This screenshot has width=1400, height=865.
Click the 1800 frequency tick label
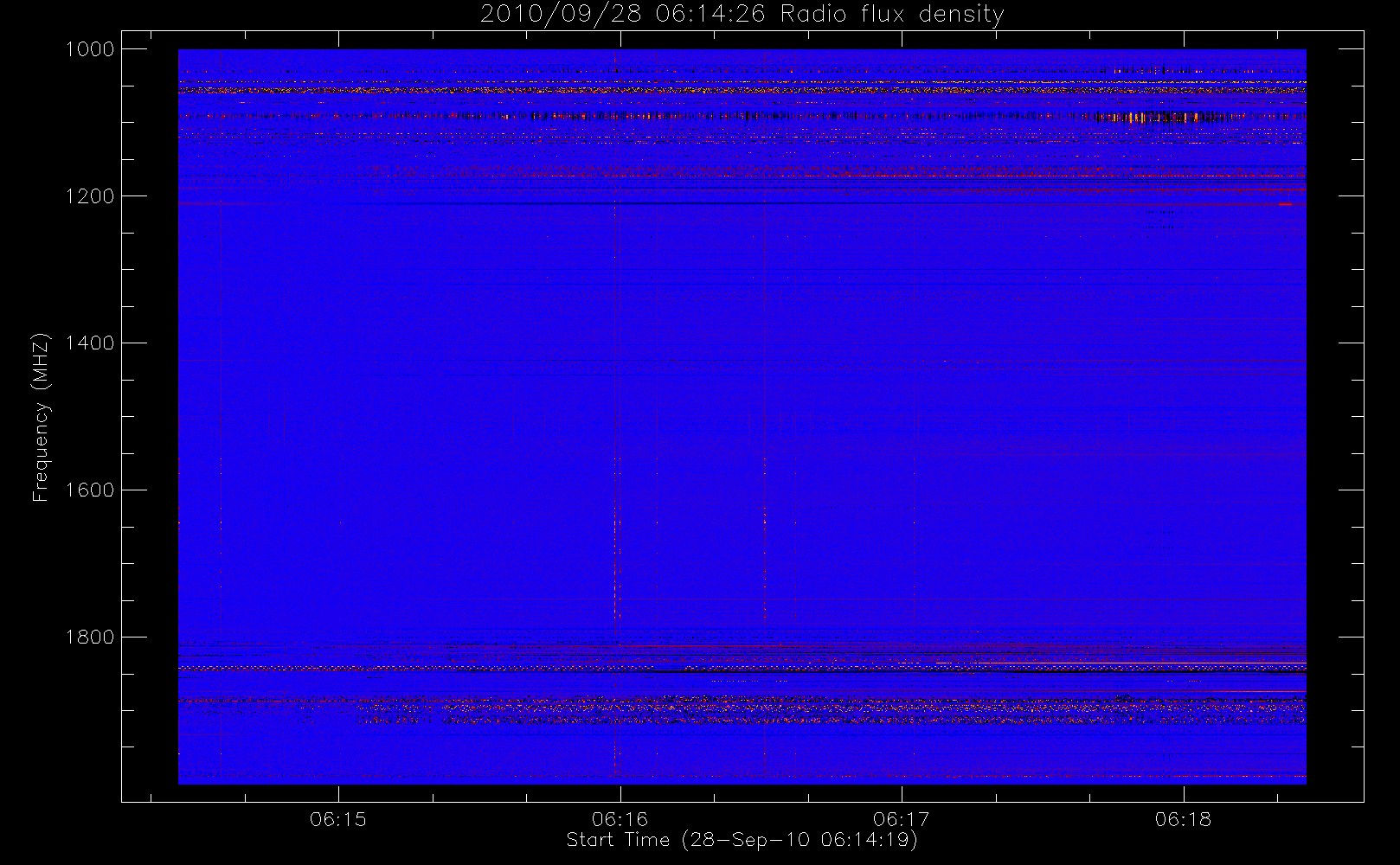(x=90, y=638)
